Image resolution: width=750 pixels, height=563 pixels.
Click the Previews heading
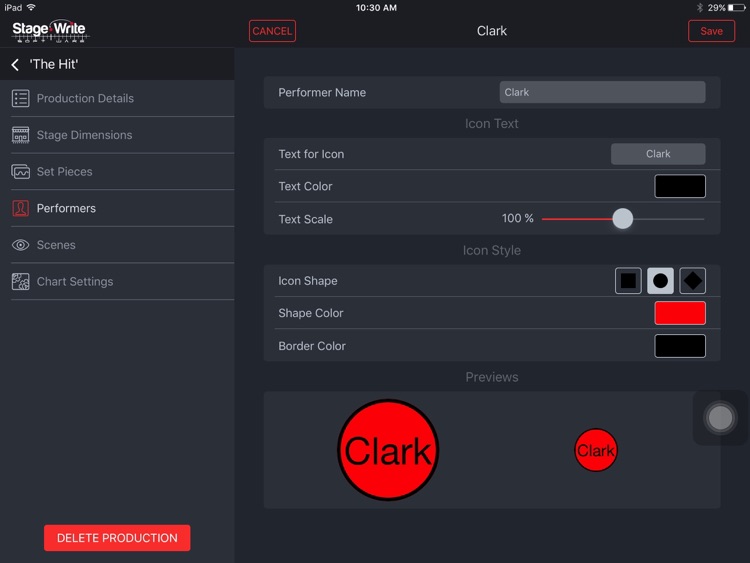[x=492, y=377]
